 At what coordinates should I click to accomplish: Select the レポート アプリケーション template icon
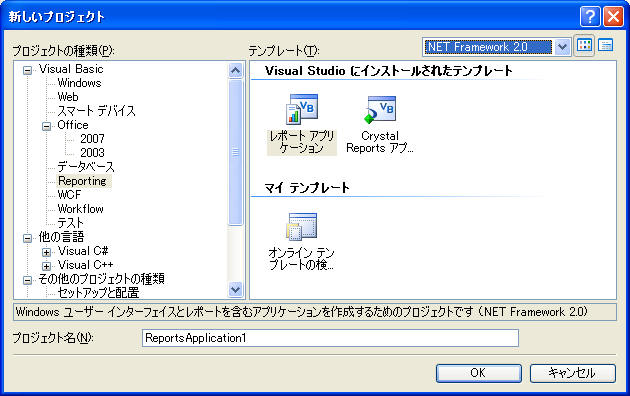[302, 109]
